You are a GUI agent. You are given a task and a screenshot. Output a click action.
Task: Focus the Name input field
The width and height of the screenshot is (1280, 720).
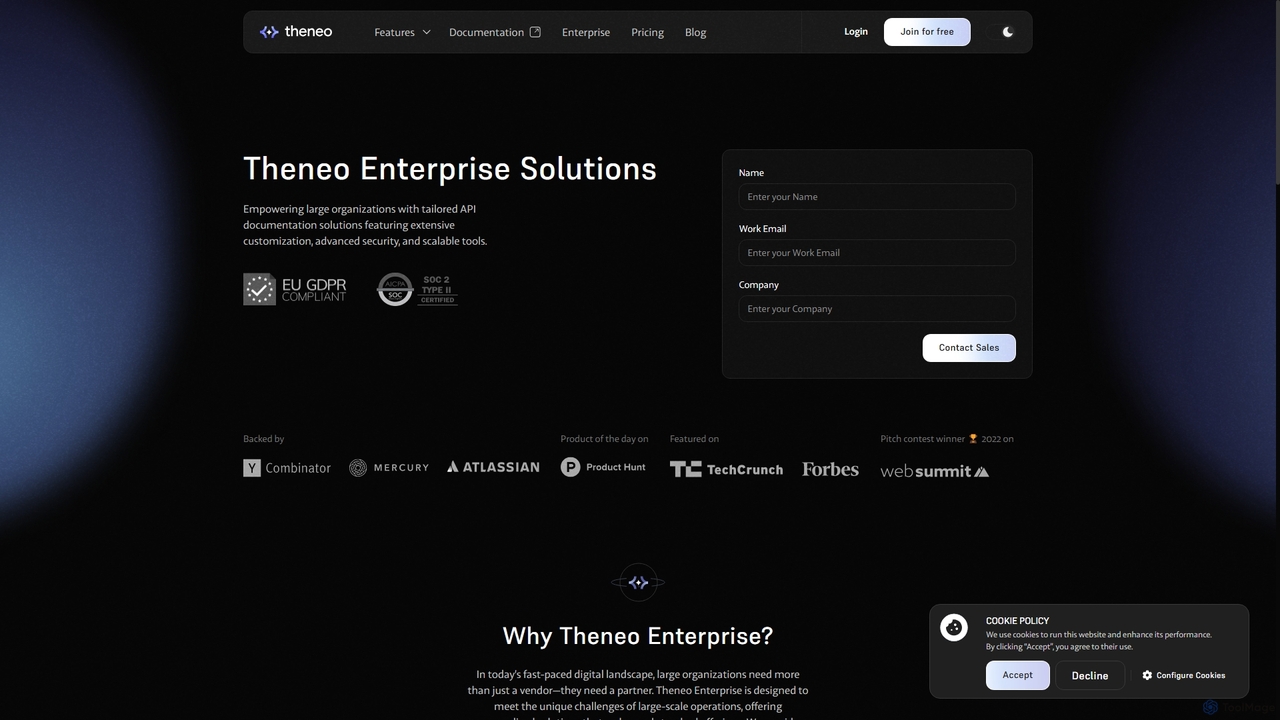coord(877,197)
